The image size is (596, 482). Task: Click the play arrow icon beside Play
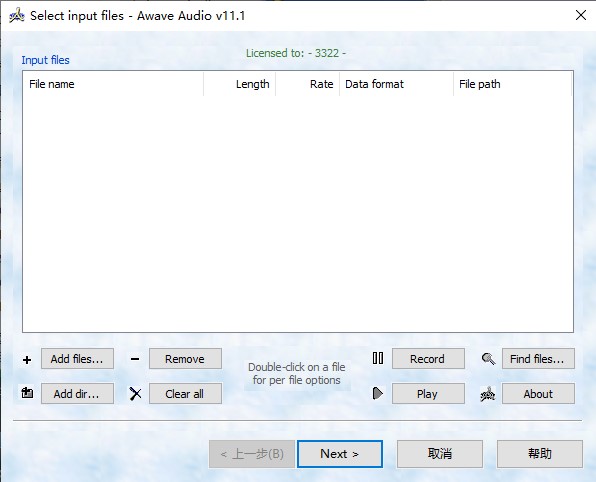(377, 393)
